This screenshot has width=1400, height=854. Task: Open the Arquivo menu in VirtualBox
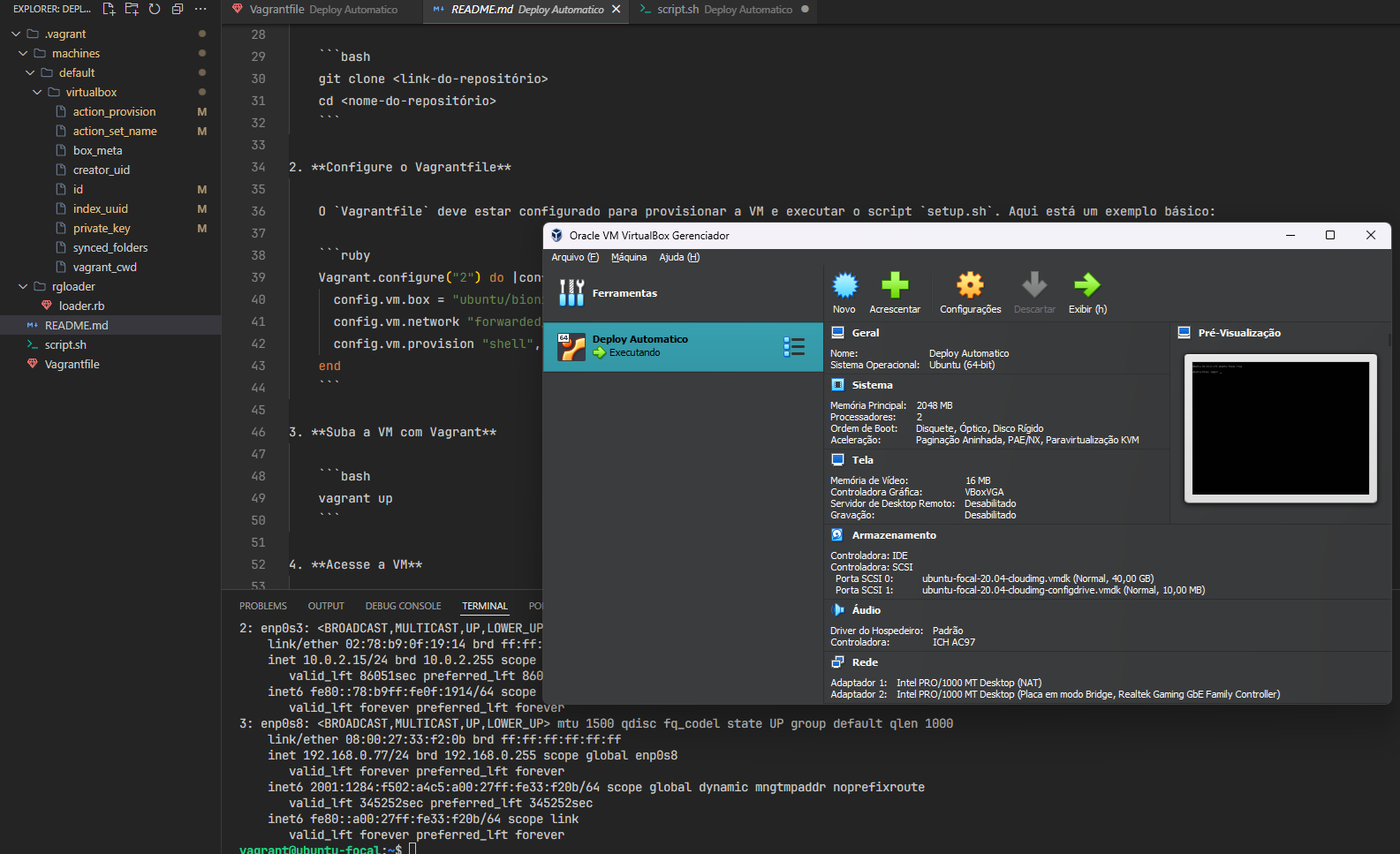click(x=575, y=257)
